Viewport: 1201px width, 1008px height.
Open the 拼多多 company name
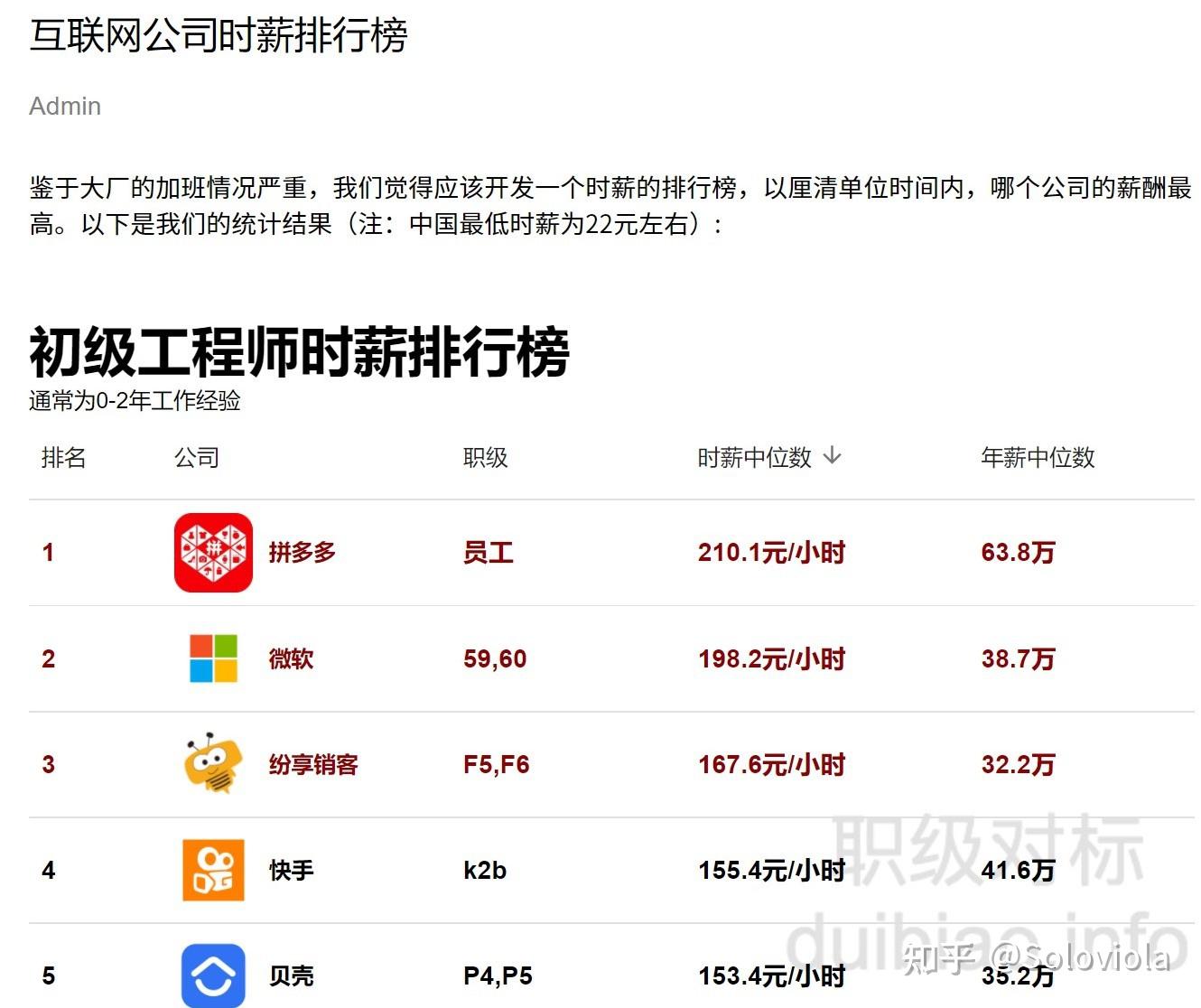pos(303,552)
